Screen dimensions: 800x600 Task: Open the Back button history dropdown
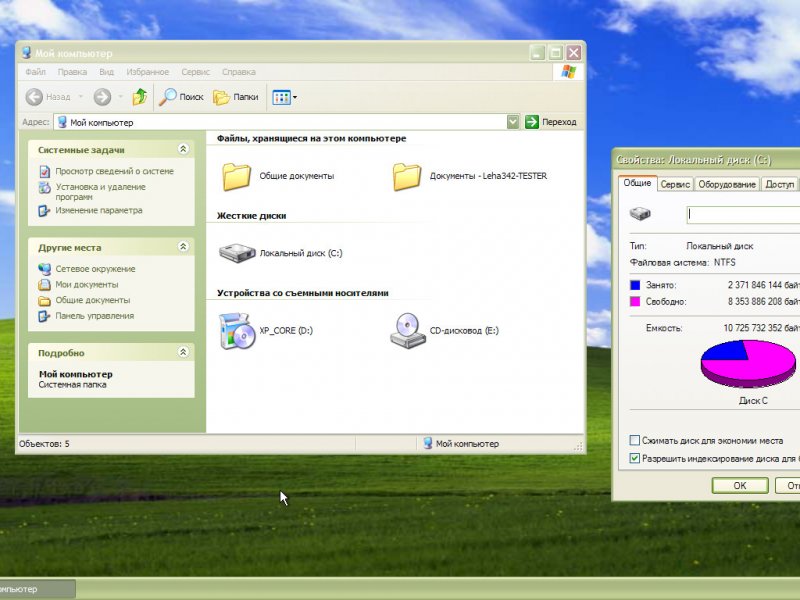81,96
